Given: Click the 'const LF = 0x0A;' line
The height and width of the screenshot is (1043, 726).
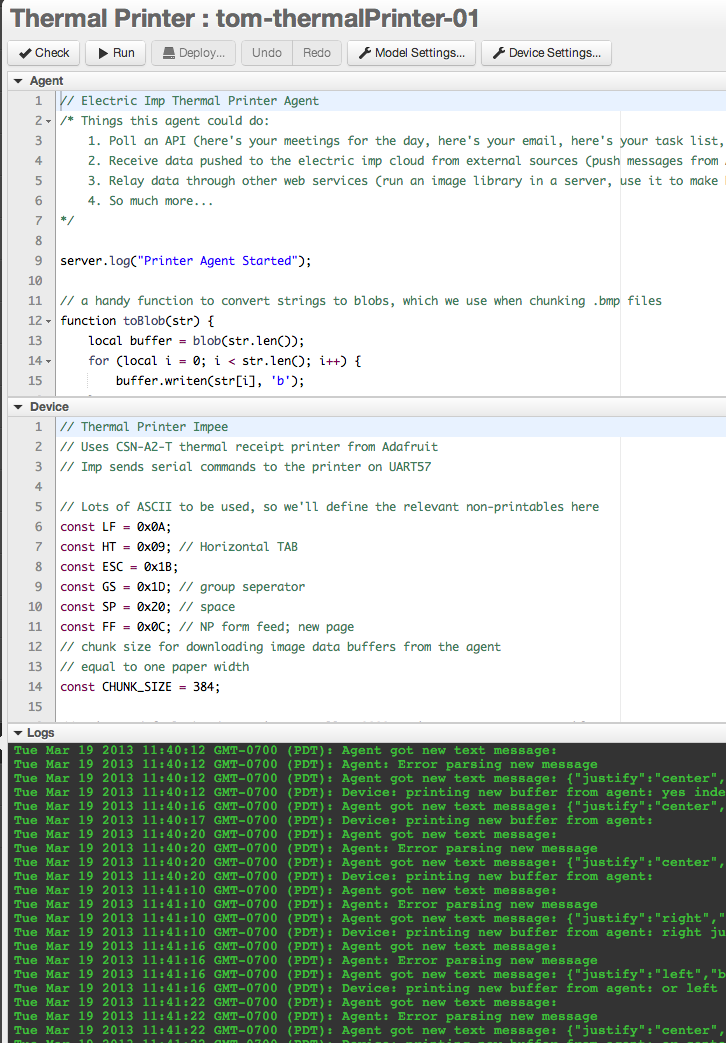Looking at the screenshot, I should (x=116, y=527).
